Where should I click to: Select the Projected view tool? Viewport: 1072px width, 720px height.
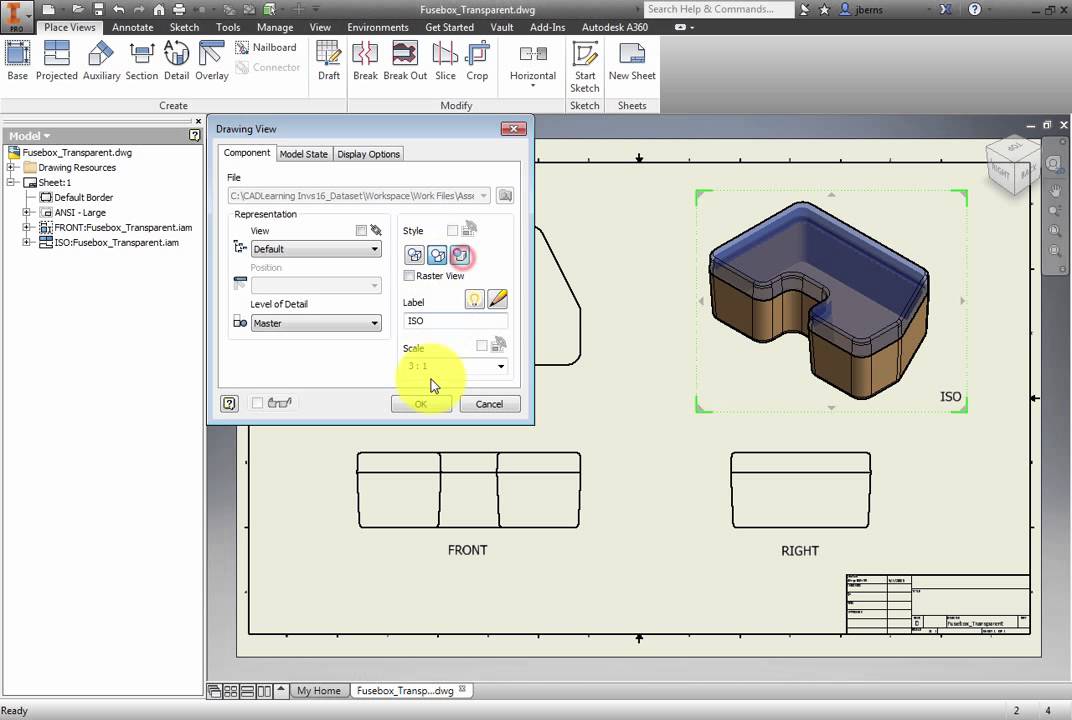[x=56, y=60]
